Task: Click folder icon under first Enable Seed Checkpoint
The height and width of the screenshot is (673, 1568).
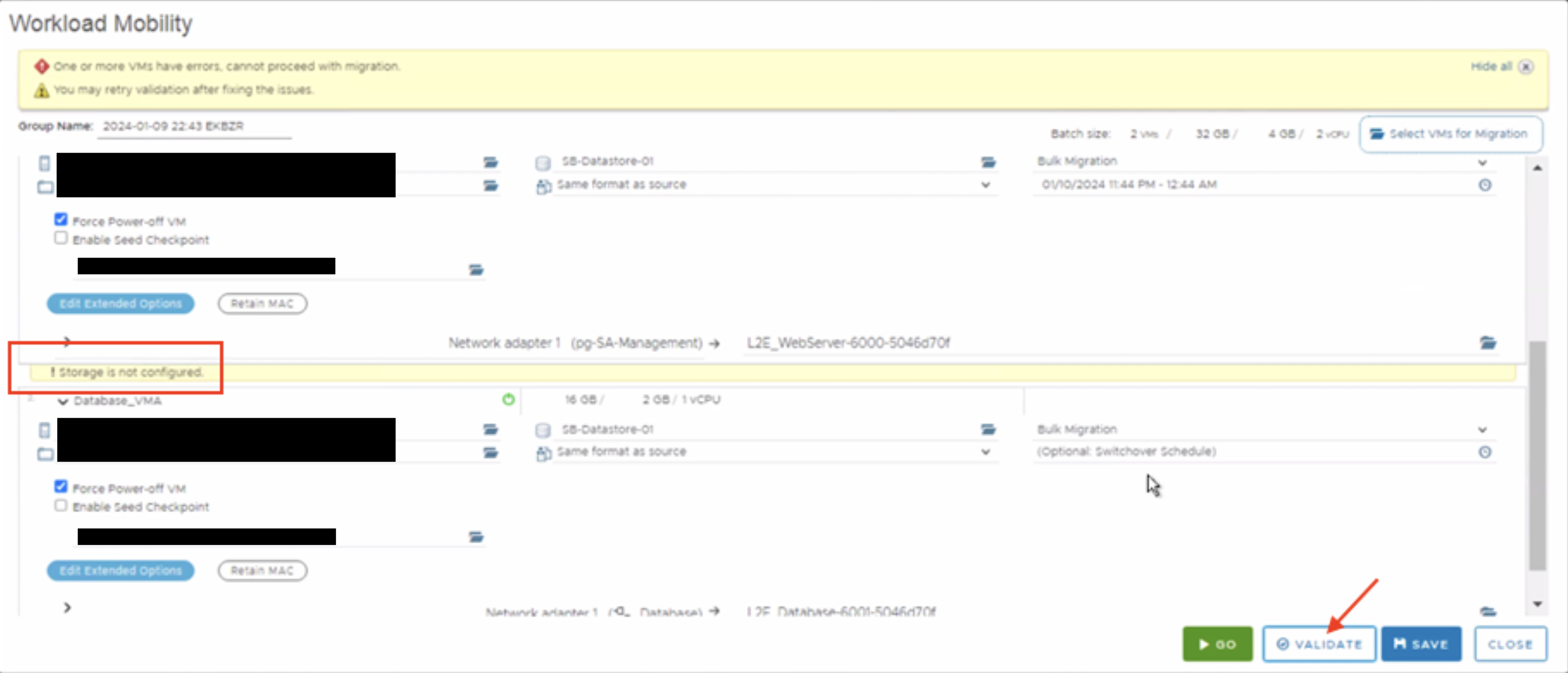Action: pos(476,269)
